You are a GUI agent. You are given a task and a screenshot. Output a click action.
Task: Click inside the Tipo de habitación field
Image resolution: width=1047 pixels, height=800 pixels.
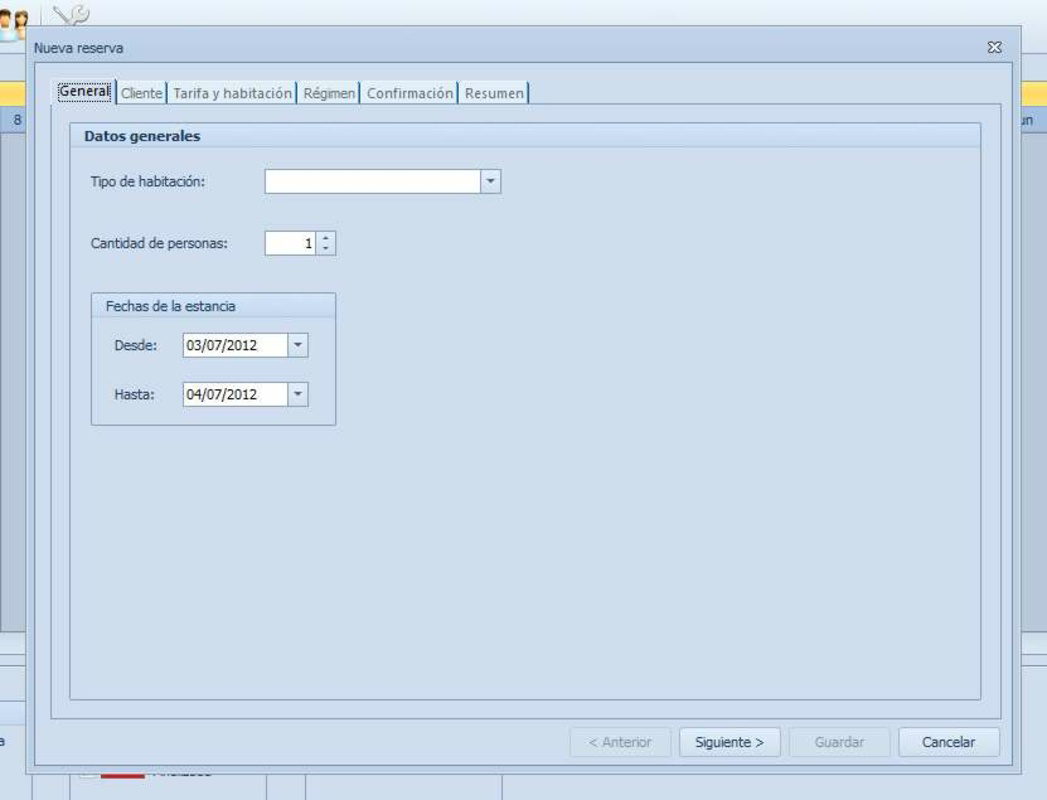point(373,181)
